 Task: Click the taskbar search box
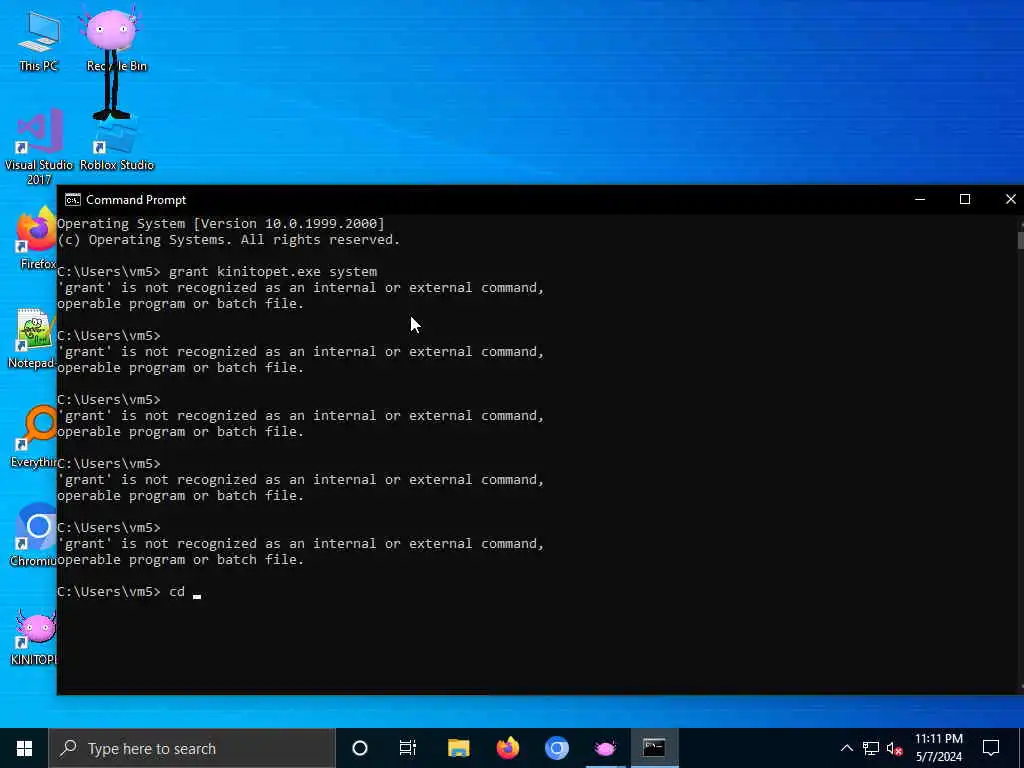tap(192, 748)
